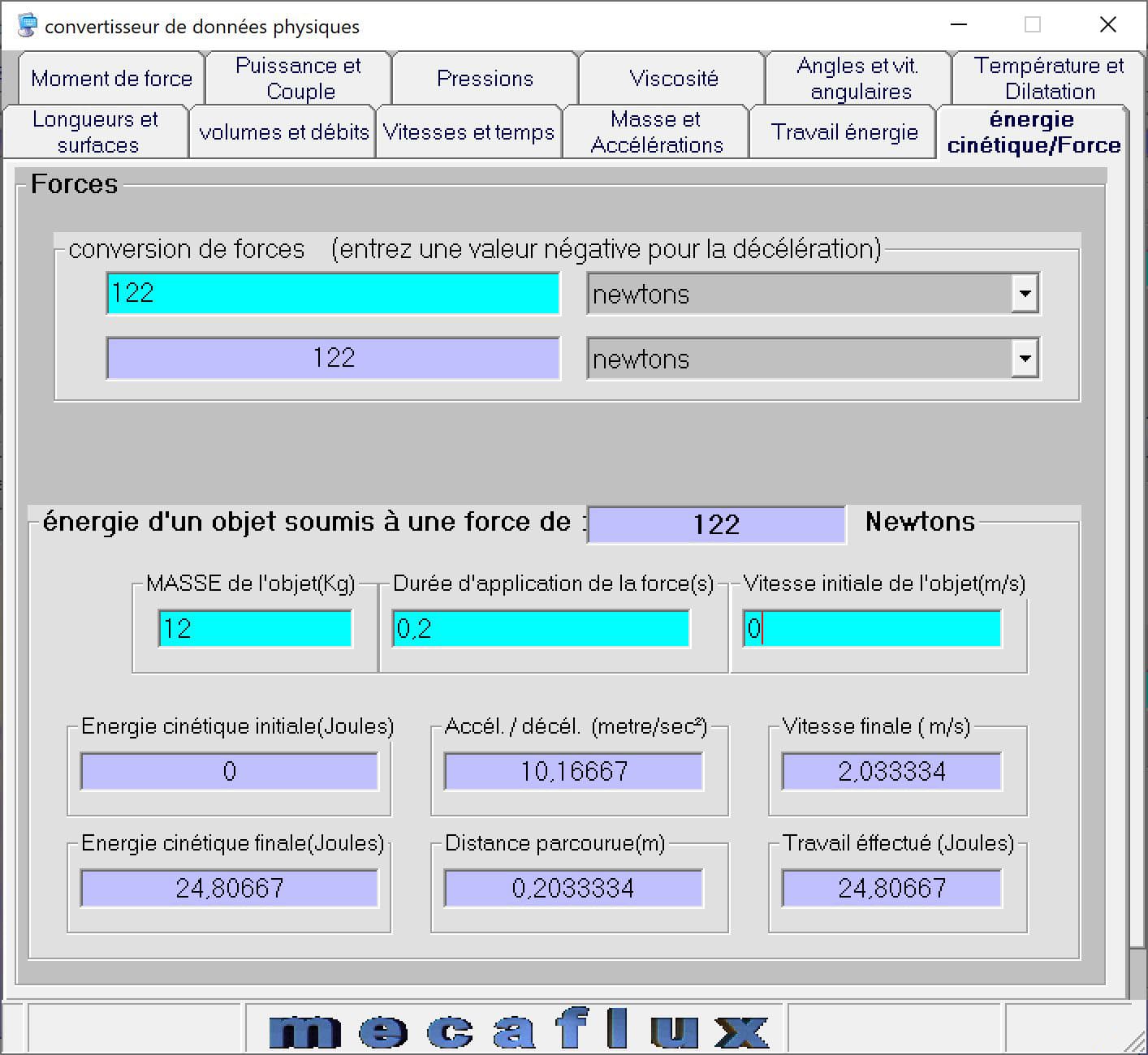
Task: Switch to the Travail énergie tab
Action: [x=842, y=131]
